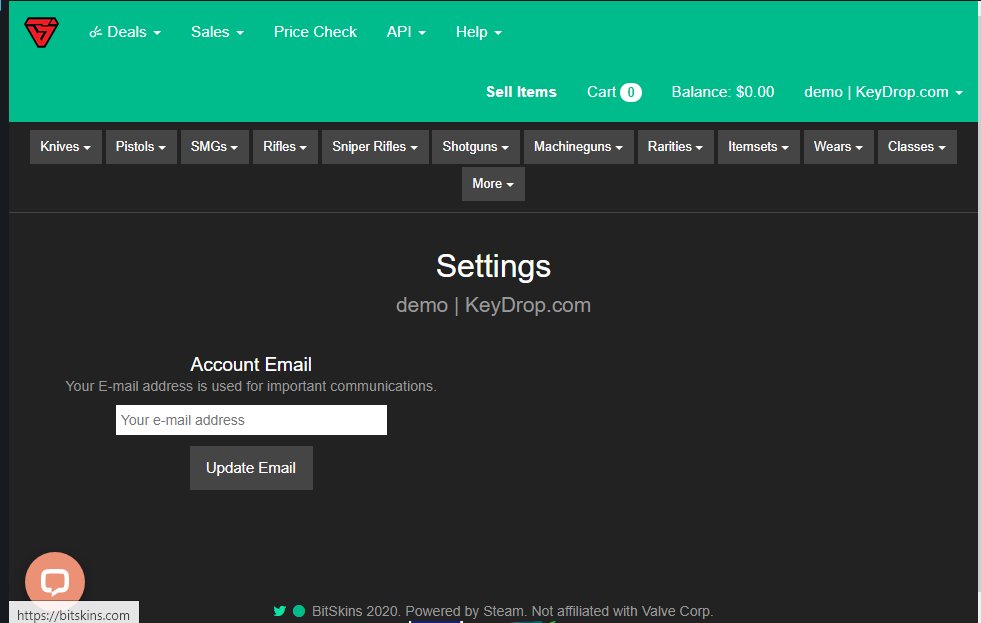This screenshot has height=623, width=981.
Task: Open the Machineguns category menu
Action: click(x=579, y=147)
